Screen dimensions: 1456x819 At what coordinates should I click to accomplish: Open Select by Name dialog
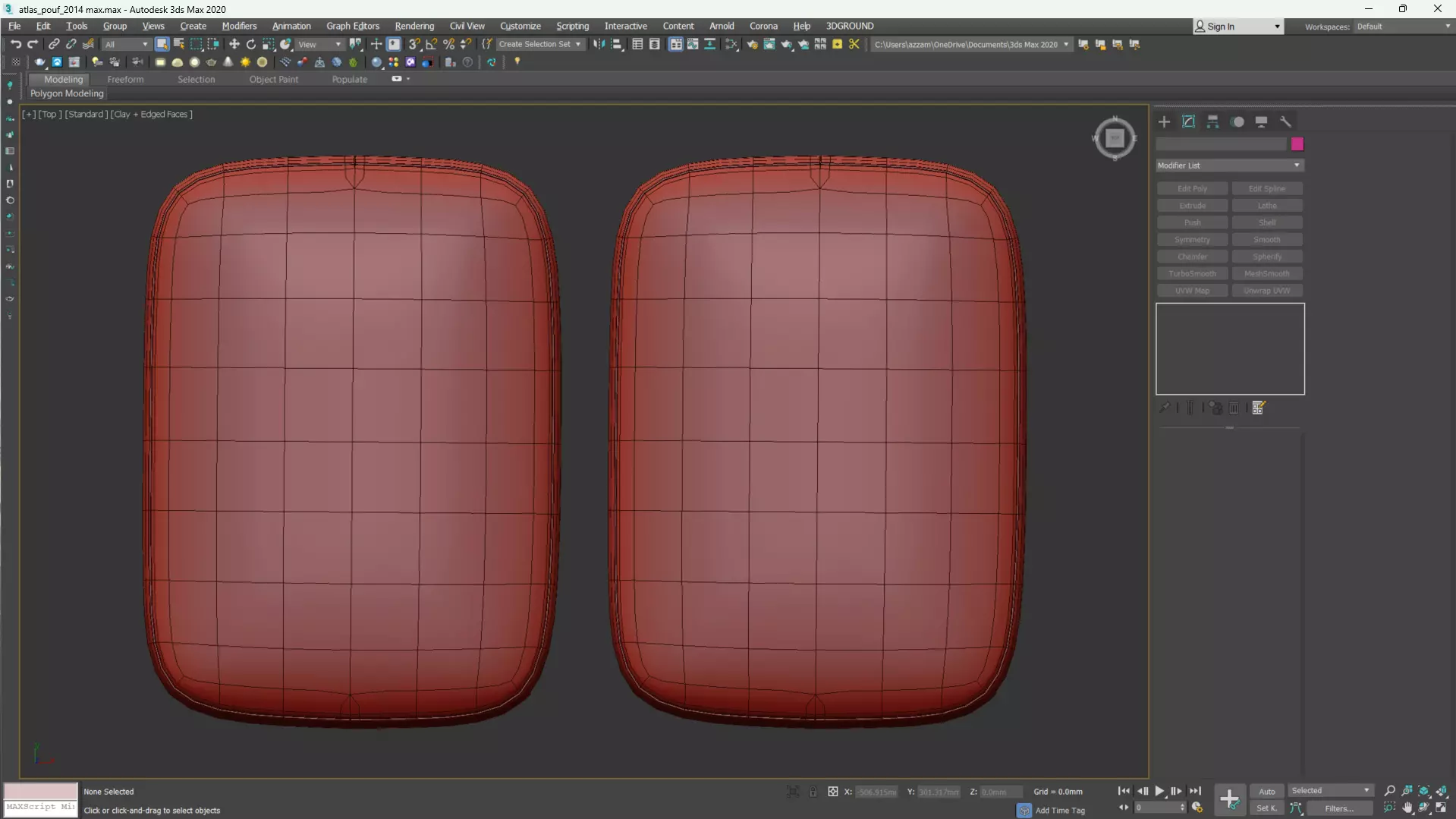tap(179, 44)
